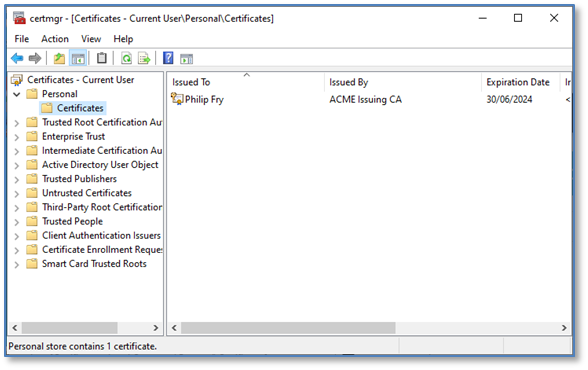Viewport: 588px width, 370px height.
Task: Collapse the Personal store node
Action: (16, 94)
